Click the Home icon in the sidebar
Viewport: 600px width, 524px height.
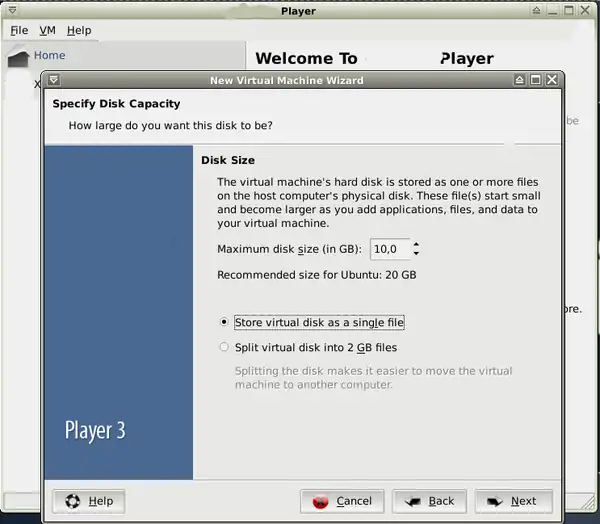pos(18,58)
